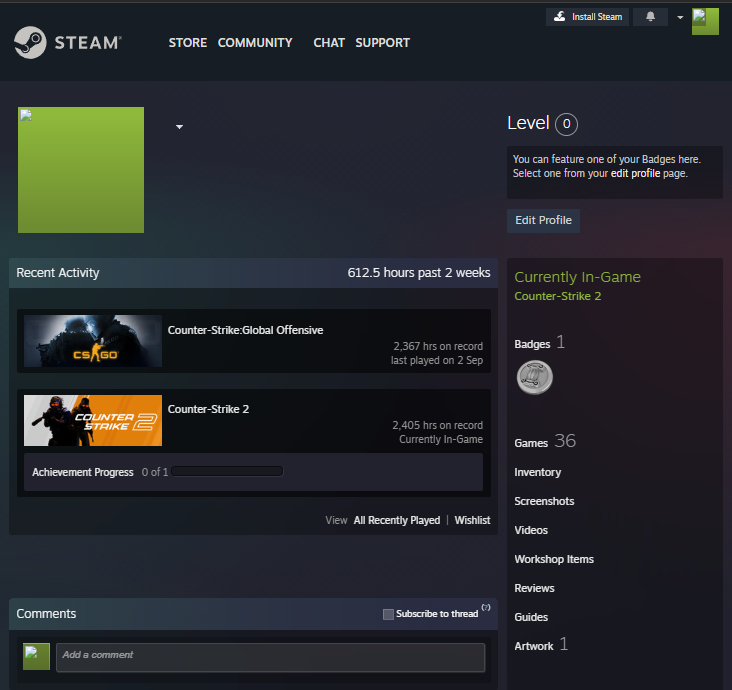Open the Counter-Strike 2 banner thumbnail
The image size is (732, 690).
coord(93,421)
